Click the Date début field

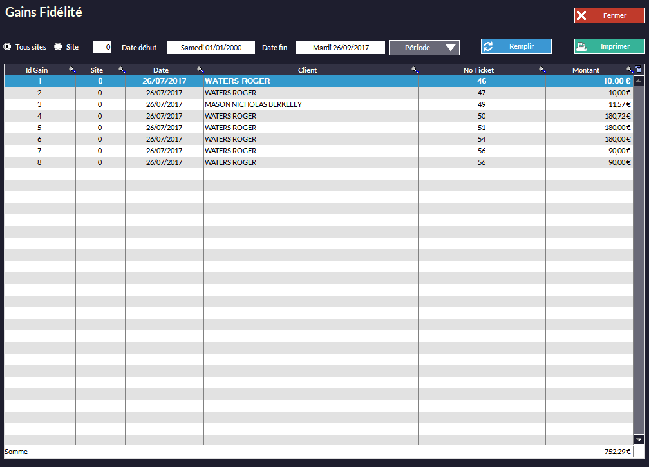click(x=210, y=47)
